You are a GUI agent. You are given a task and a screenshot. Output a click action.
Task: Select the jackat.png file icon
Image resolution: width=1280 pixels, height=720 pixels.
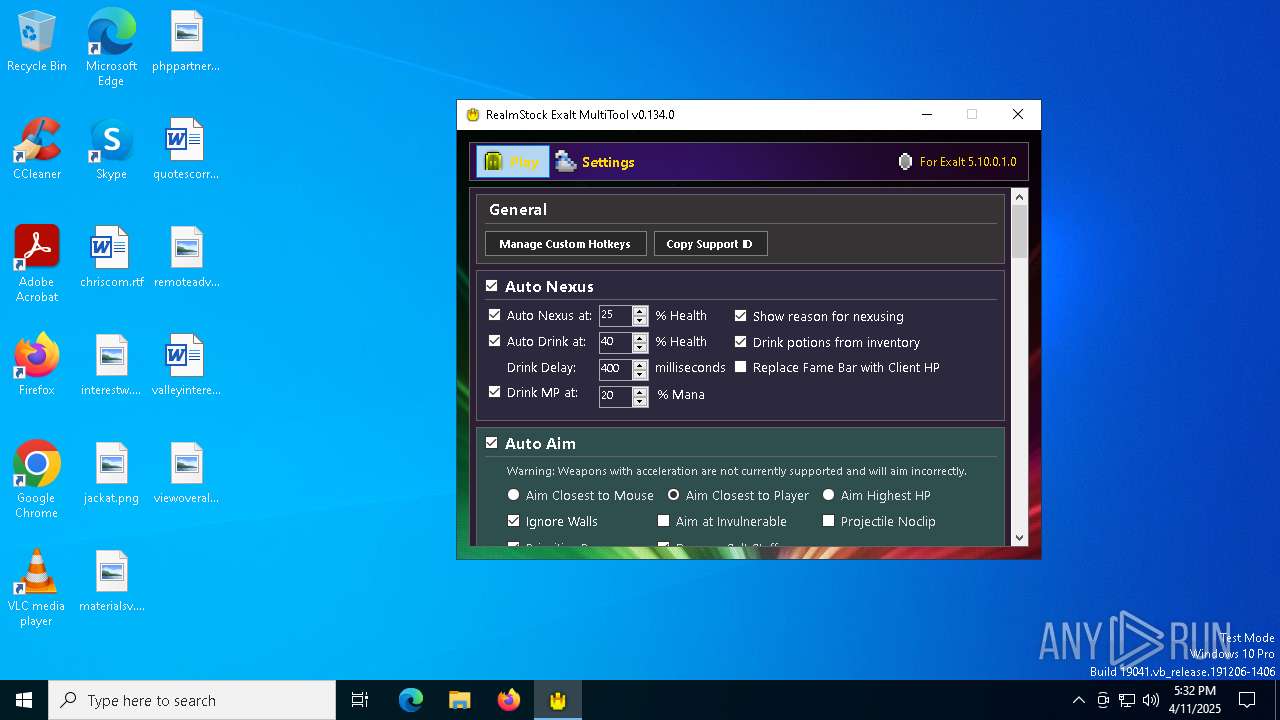111,474
